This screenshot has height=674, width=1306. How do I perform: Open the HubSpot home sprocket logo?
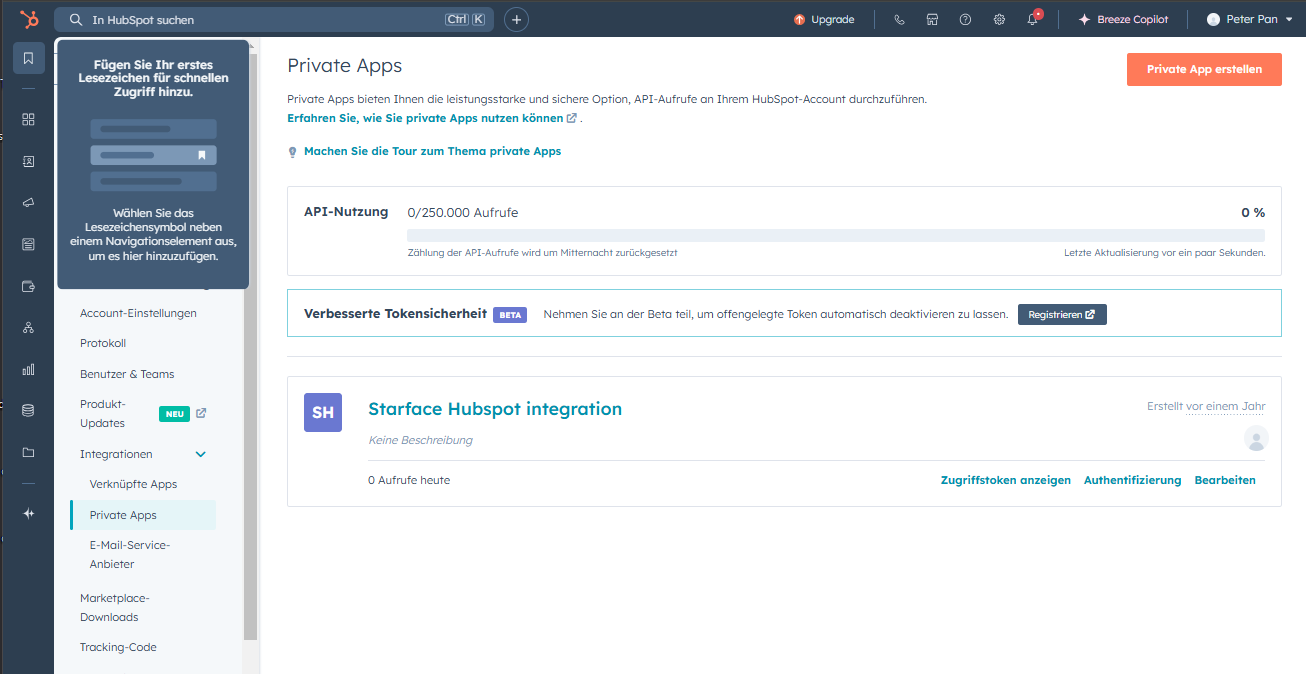[28, 19]
